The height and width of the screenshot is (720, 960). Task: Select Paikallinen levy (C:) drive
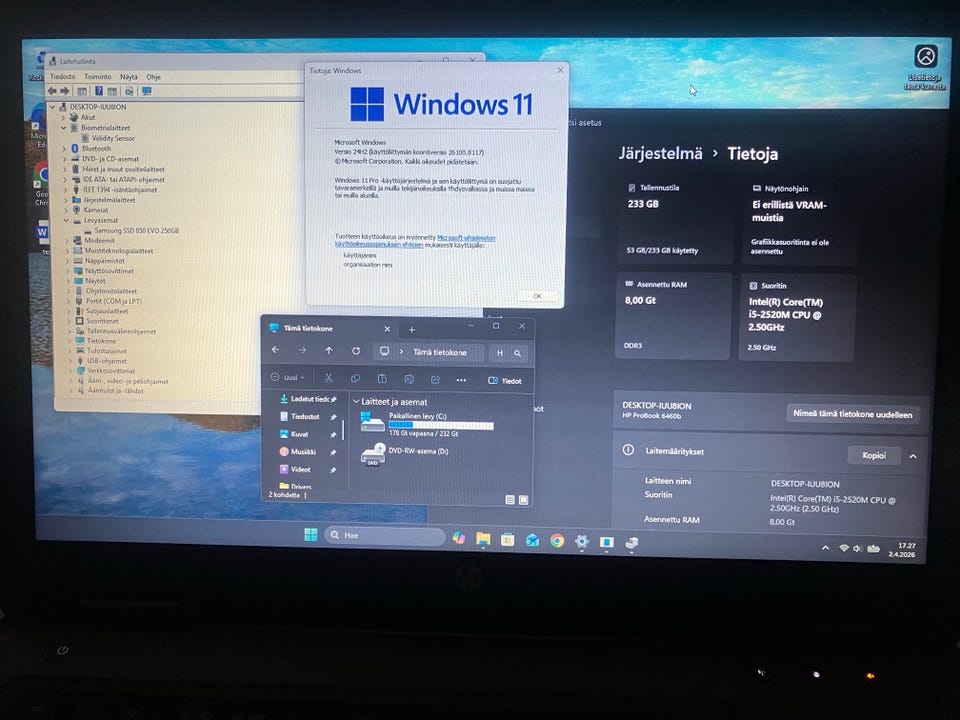(x=427, y=424)
